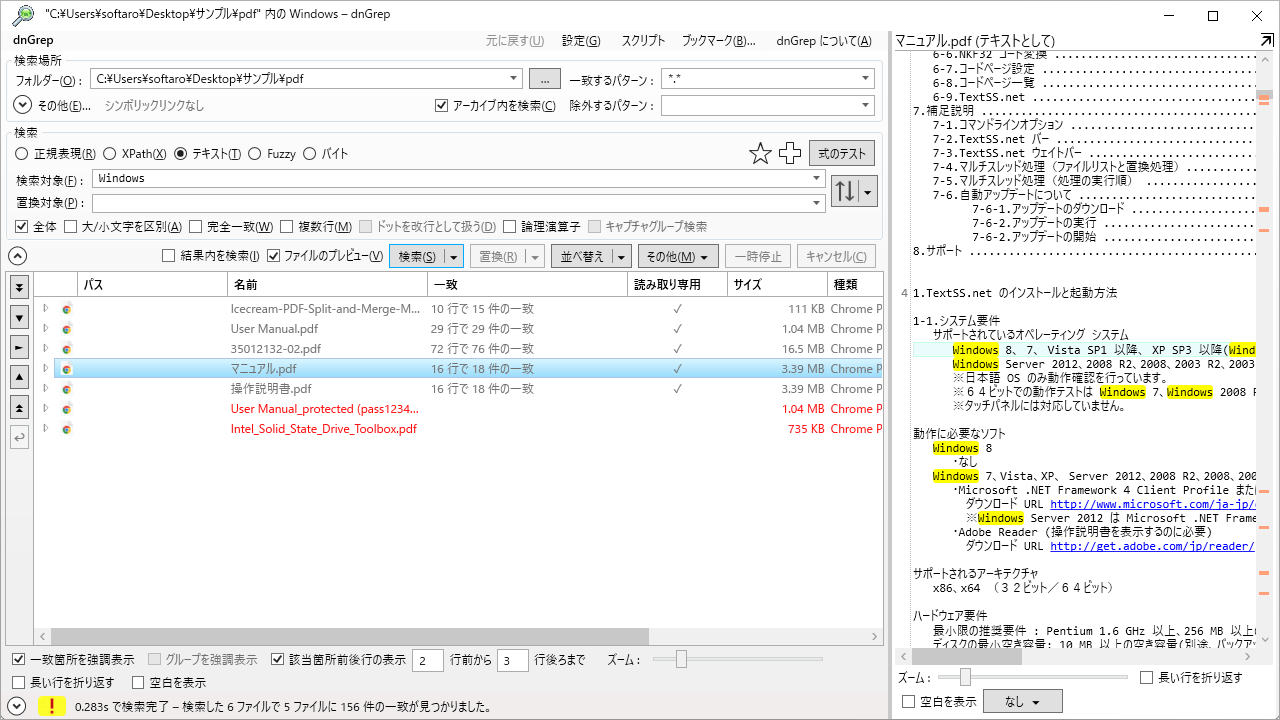Click the Chrome icon of 操作説明書.pdf
This screenshot has width=1280, height=720.
[x=67, y=389]
